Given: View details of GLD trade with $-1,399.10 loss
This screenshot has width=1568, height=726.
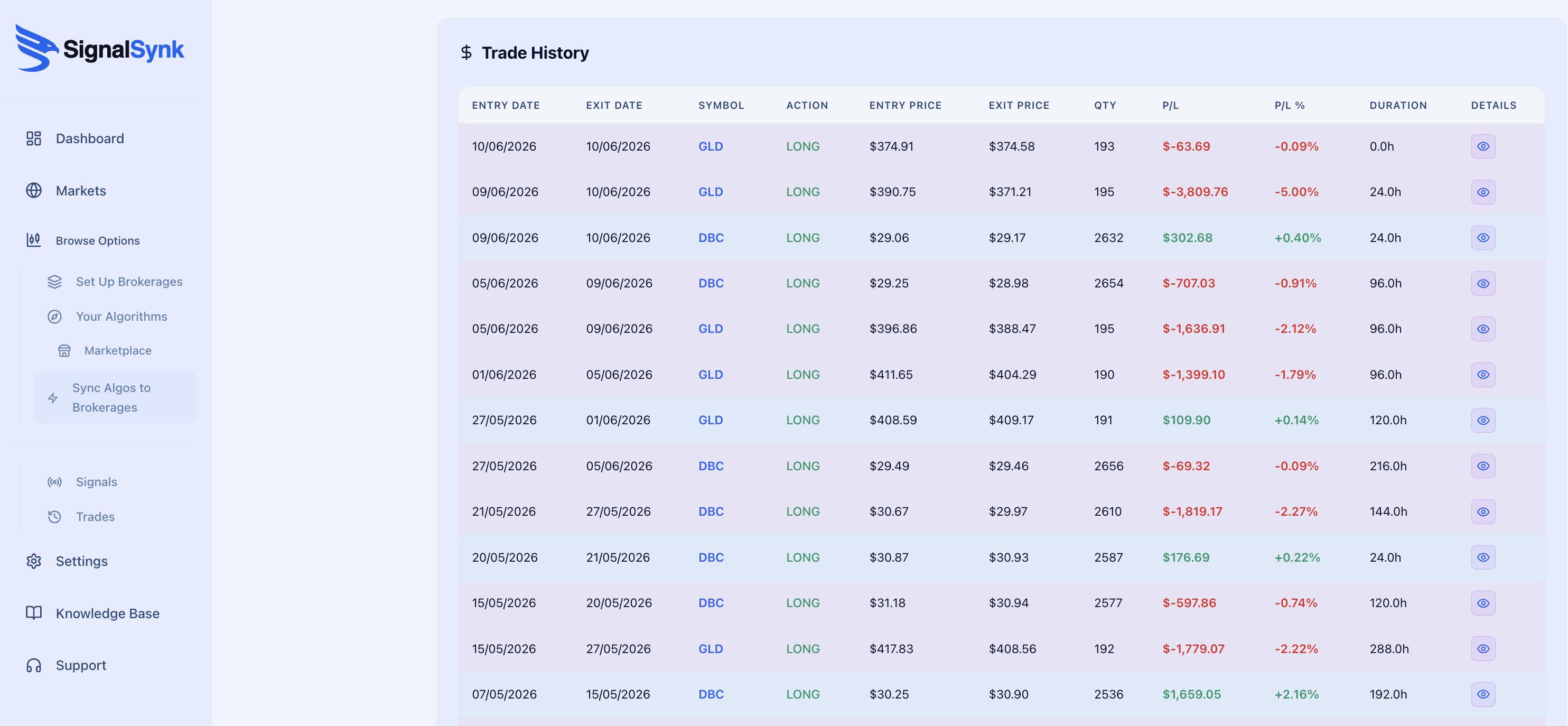Looking at the screenshot, I should click(1483, 374).
